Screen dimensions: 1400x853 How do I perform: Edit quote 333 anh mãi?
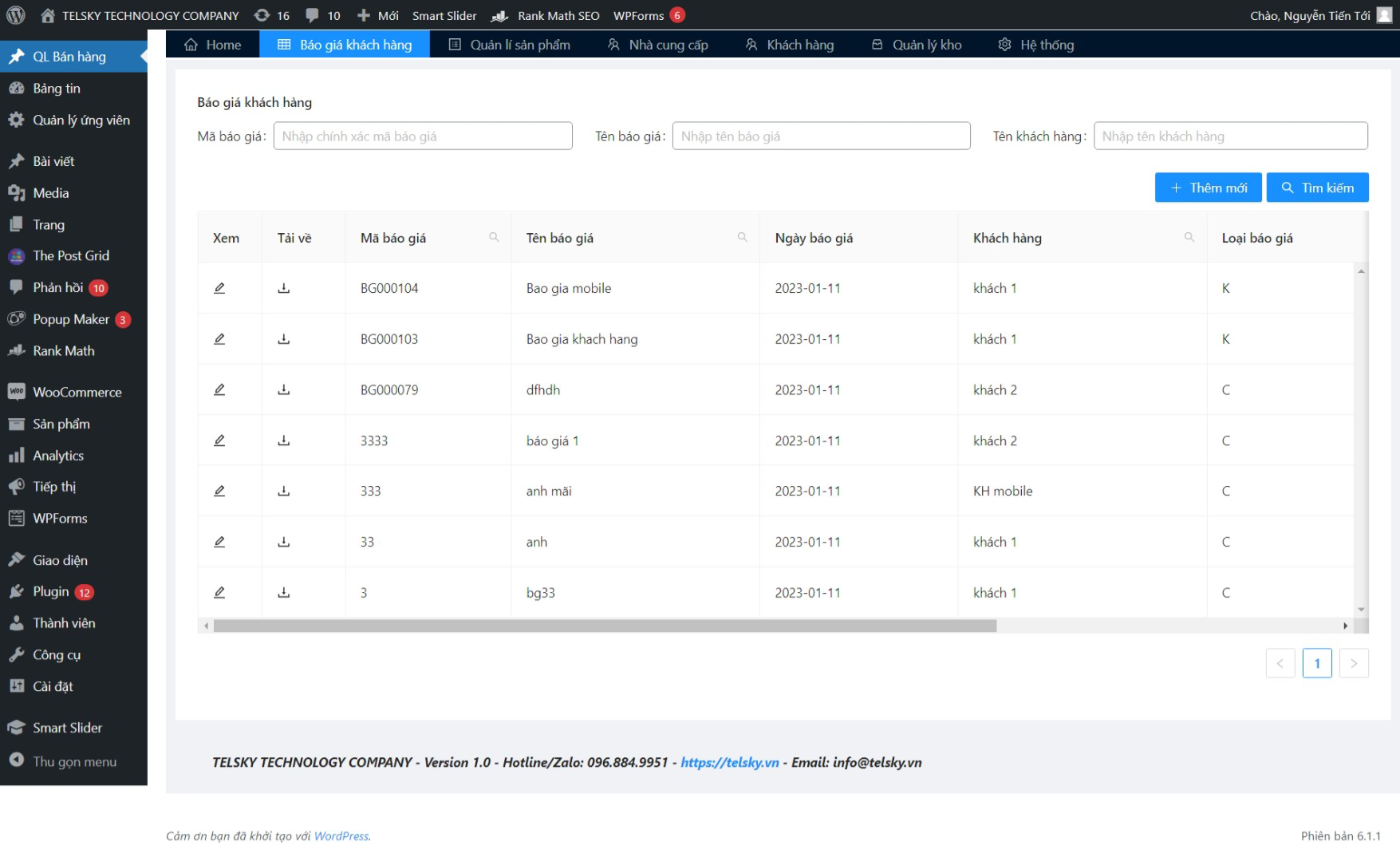219,491
